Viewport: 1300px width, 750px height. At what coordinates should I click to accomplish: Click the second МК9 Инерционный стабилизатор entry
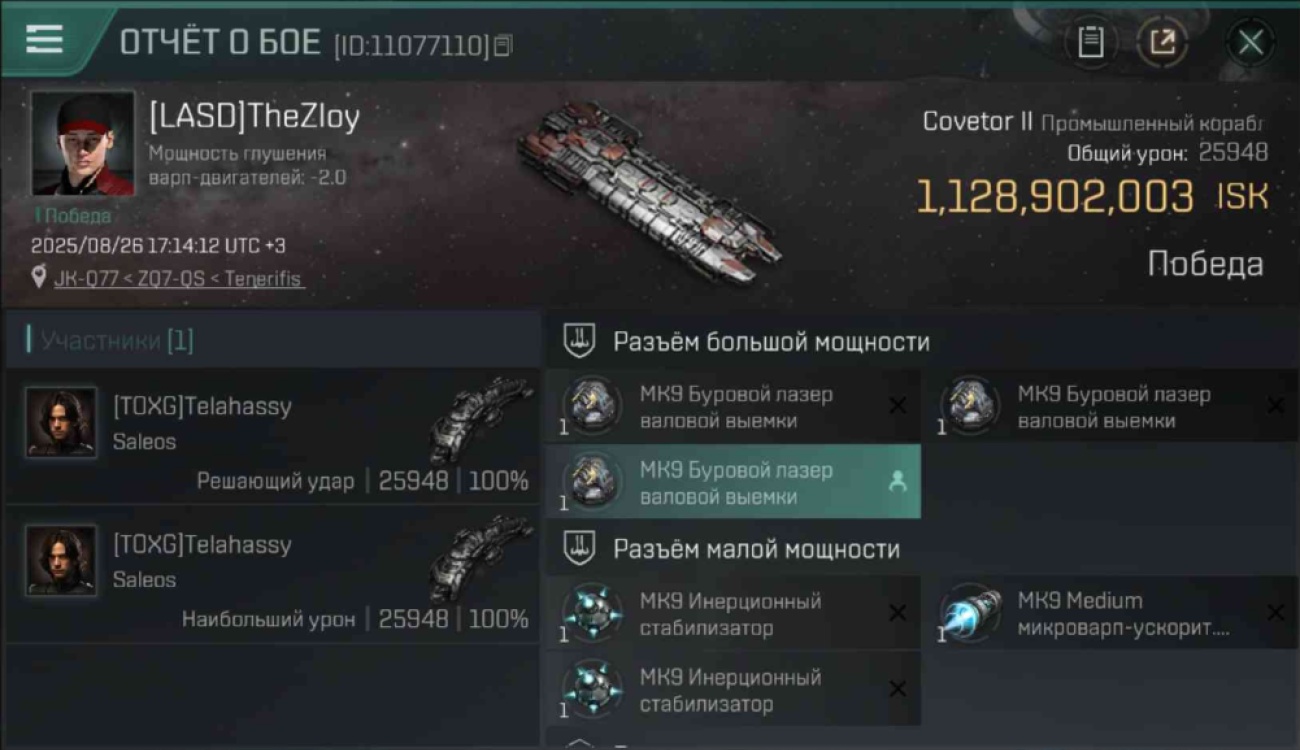tap(733, 690)
